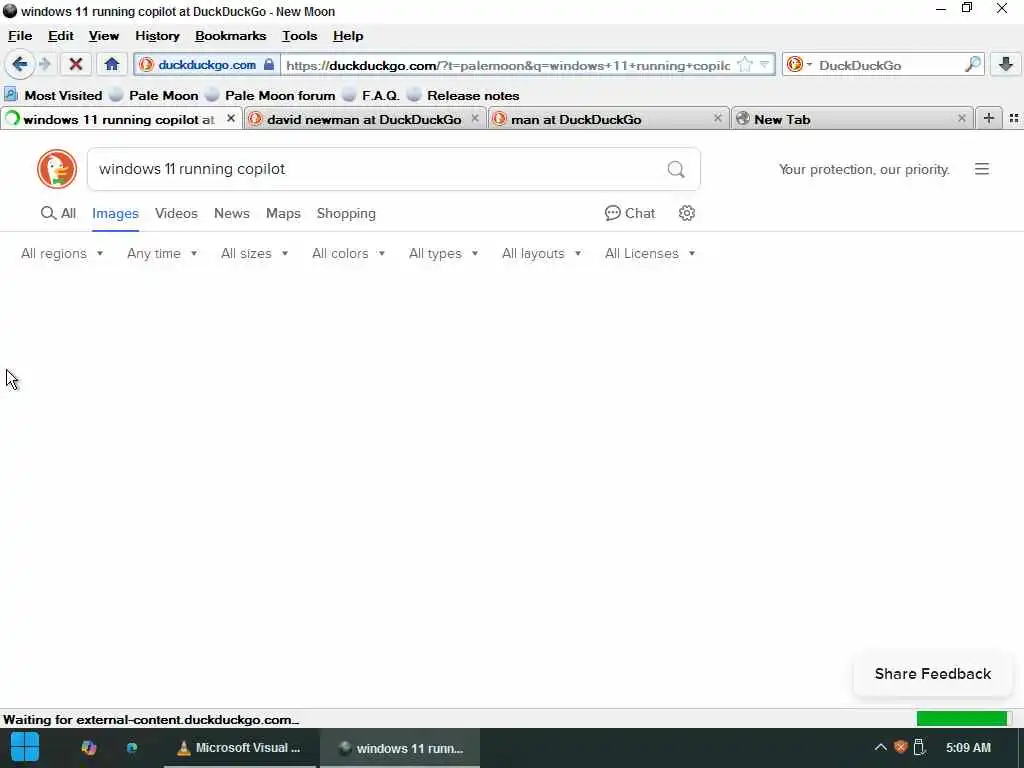
Task: Show hidden system tray icons chevron
Action: 880,748
